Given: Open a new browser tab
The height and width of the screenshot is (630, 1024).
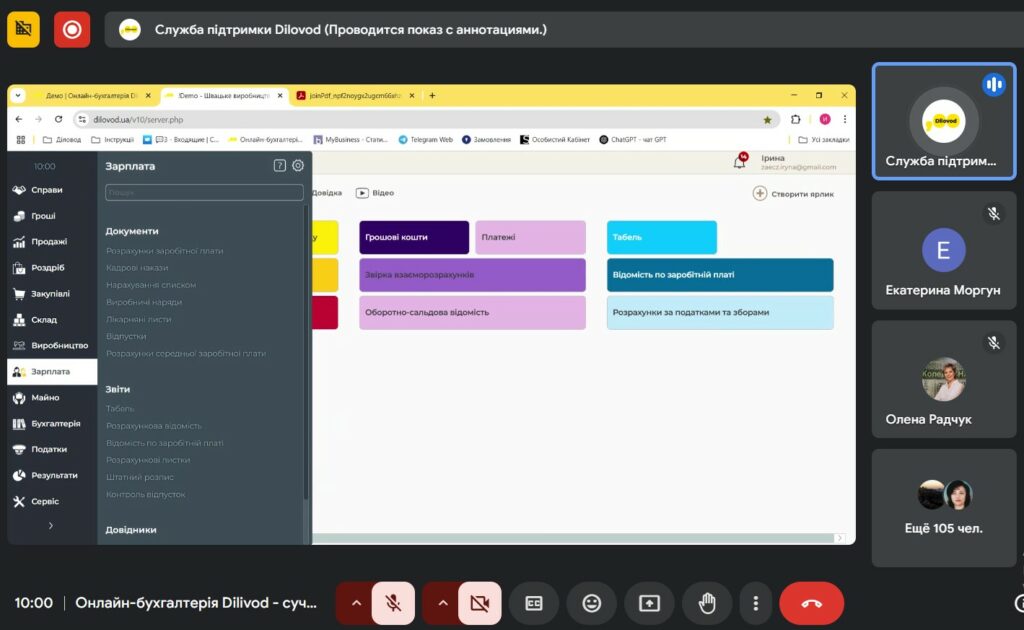Looking at the screenshot, I should (x=432, y=95).
